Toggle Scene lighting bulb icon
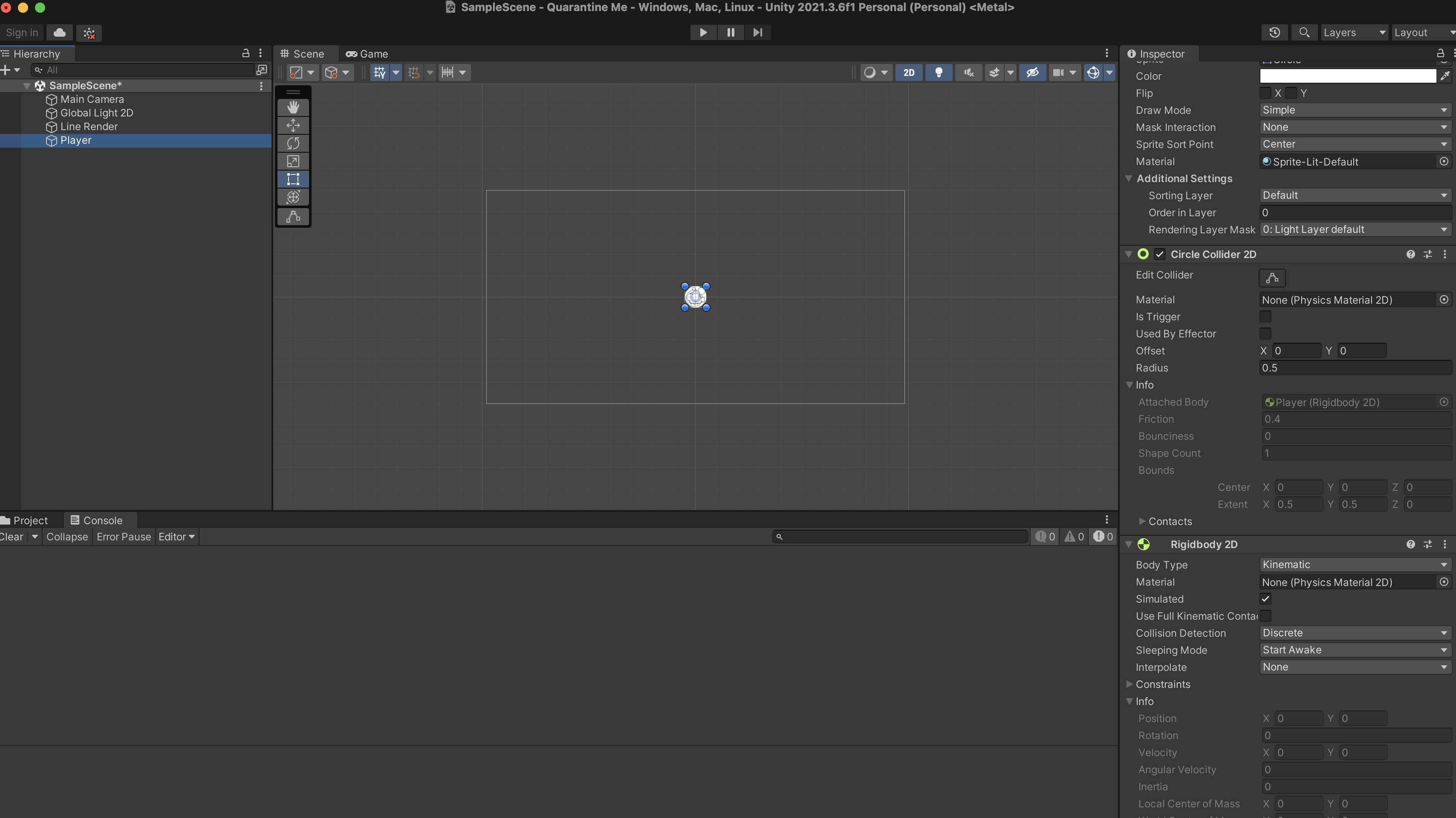 tap(938, 73)
